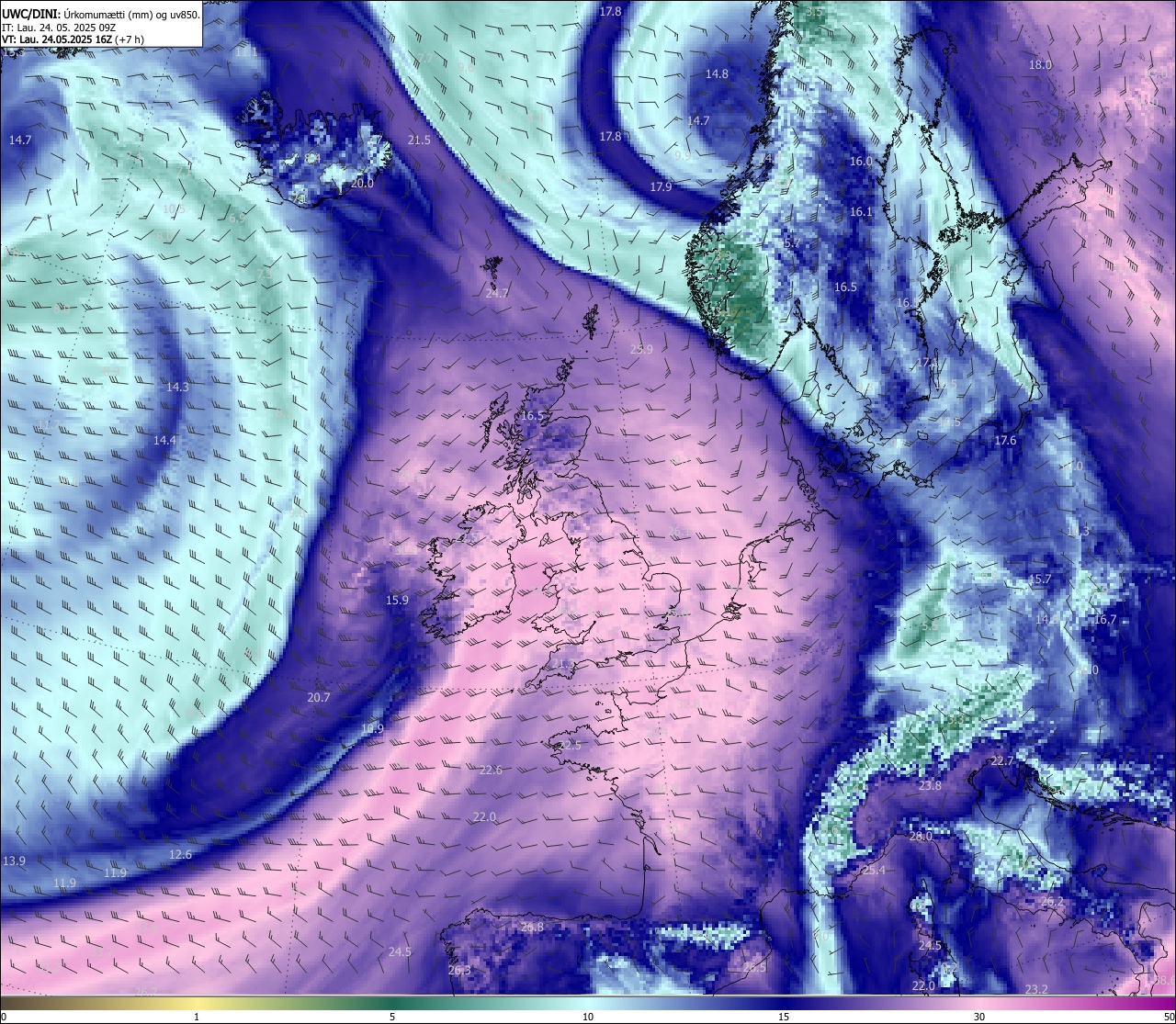Screen dimensions: 1176x1024
Task: Click the '1' tick on the color scale
Action: point(197,1017)
